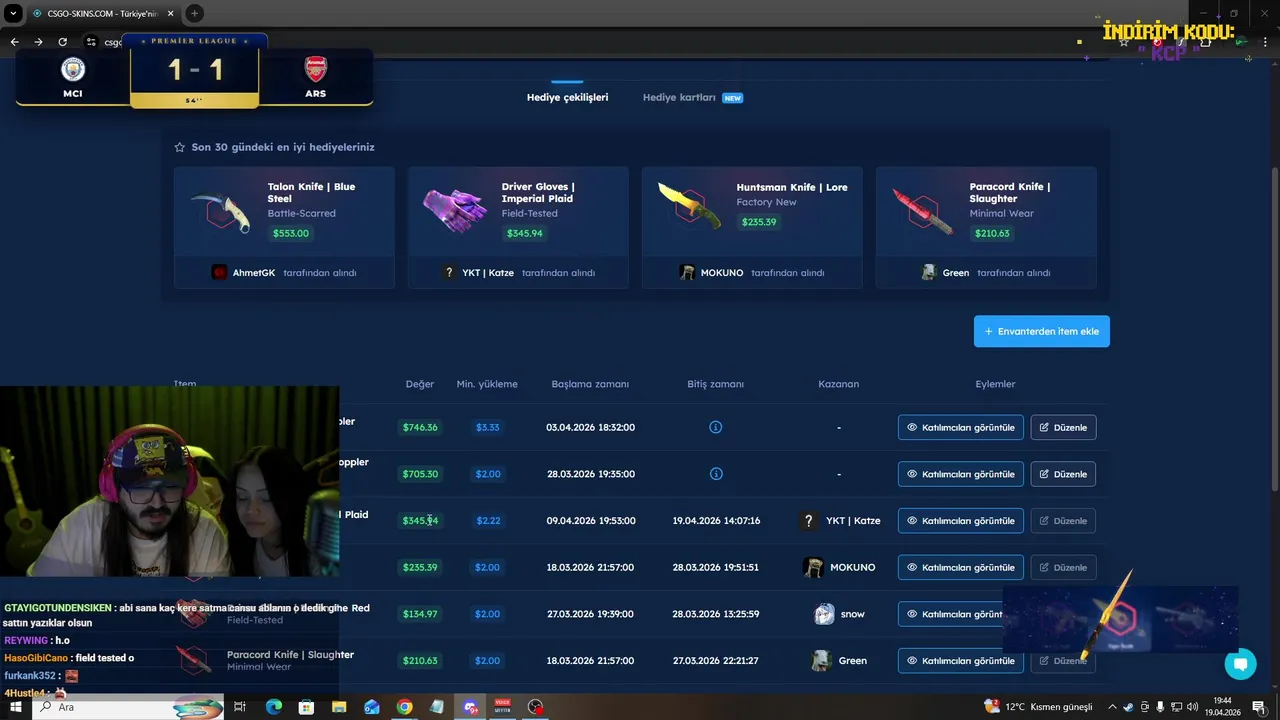Click Envanterden item ekle button

click(x=1042, y=331)
